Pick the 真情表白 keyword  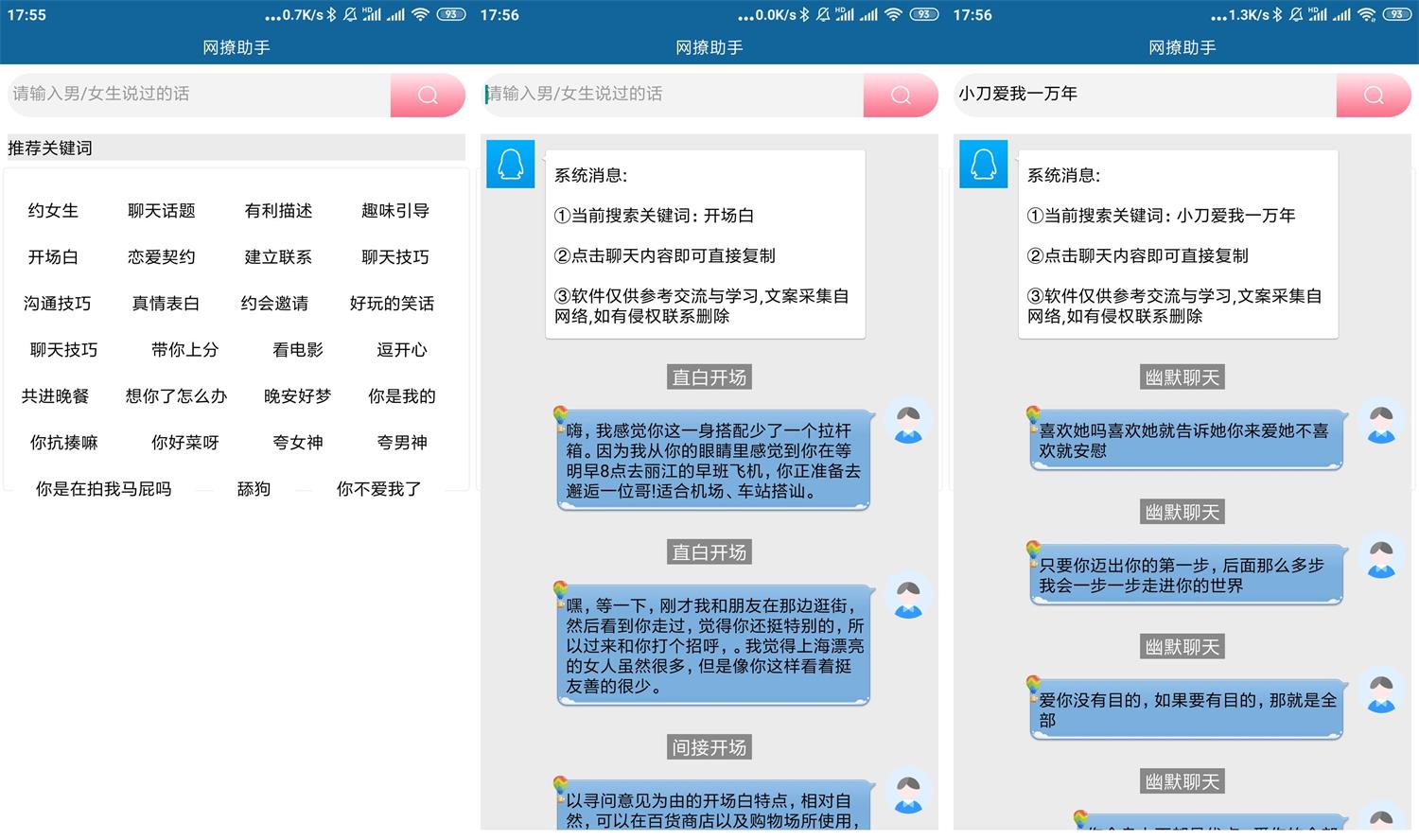coord(166,304)
